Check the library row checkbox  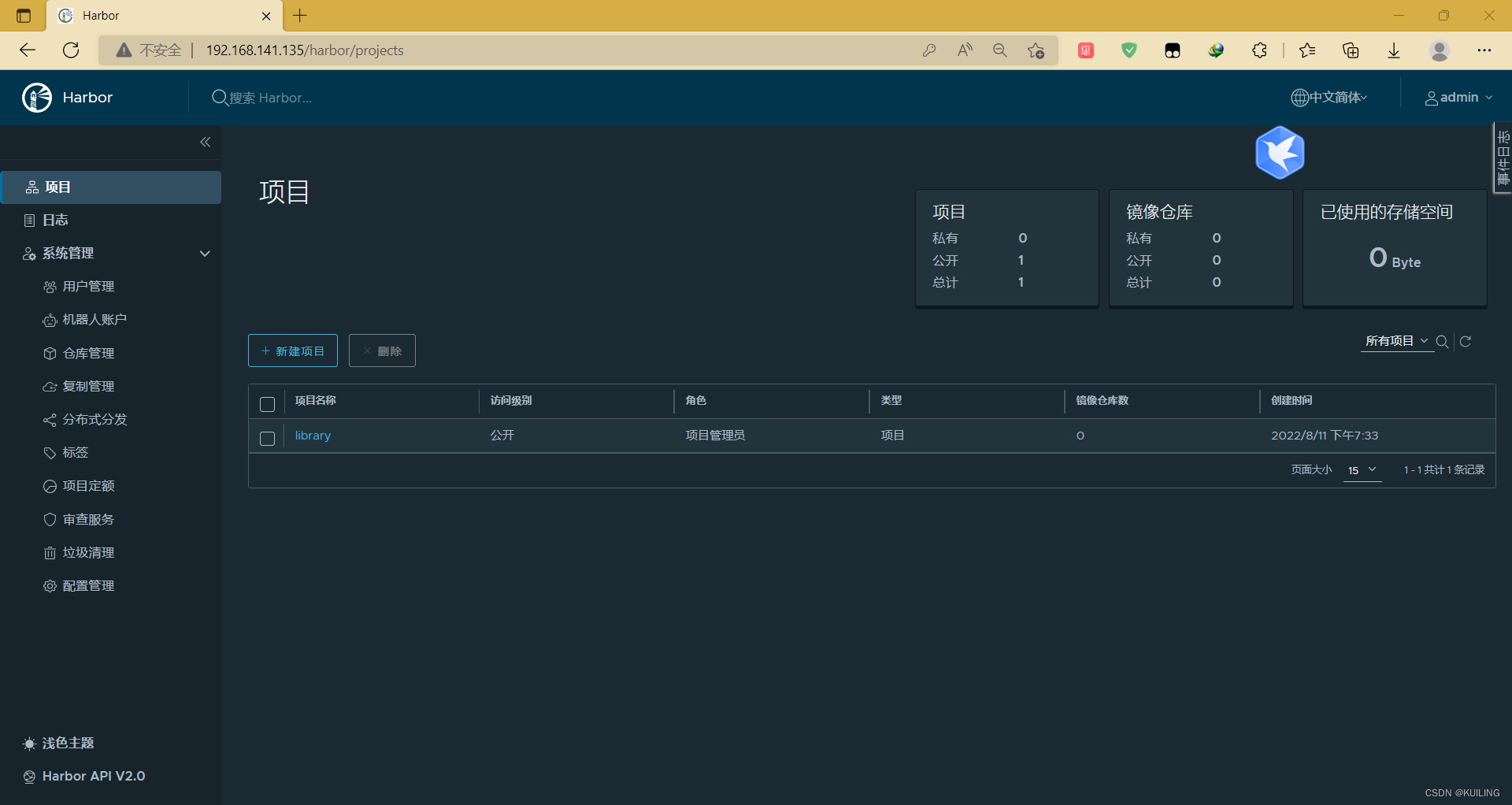[x=267, y=438]
